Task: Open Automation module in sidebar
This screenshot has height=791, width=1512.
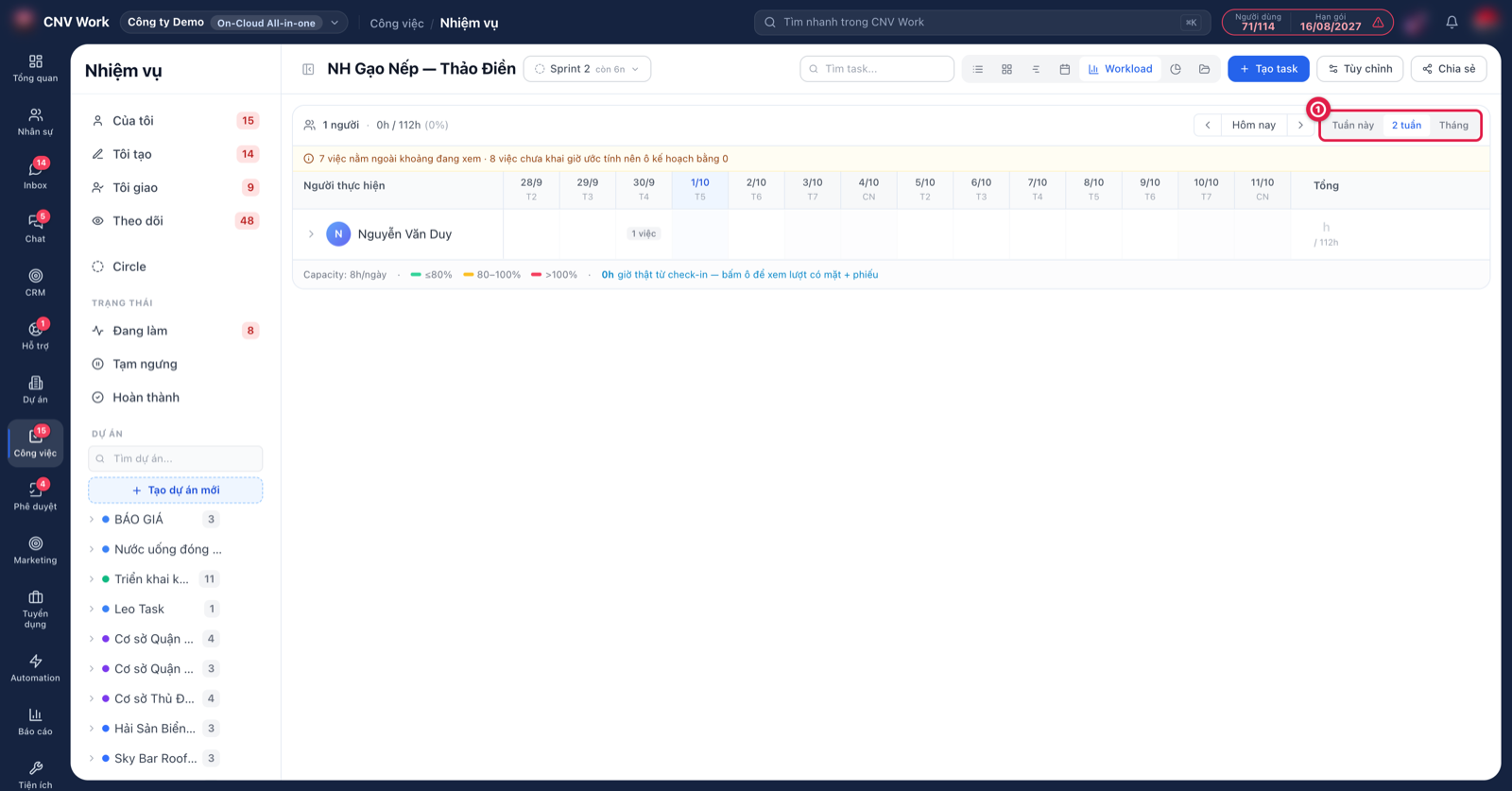Action: point(35,667)
